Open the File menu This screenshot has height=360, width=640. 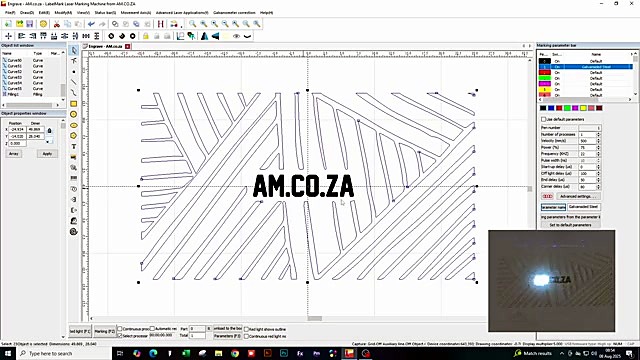tap(10, 13)
